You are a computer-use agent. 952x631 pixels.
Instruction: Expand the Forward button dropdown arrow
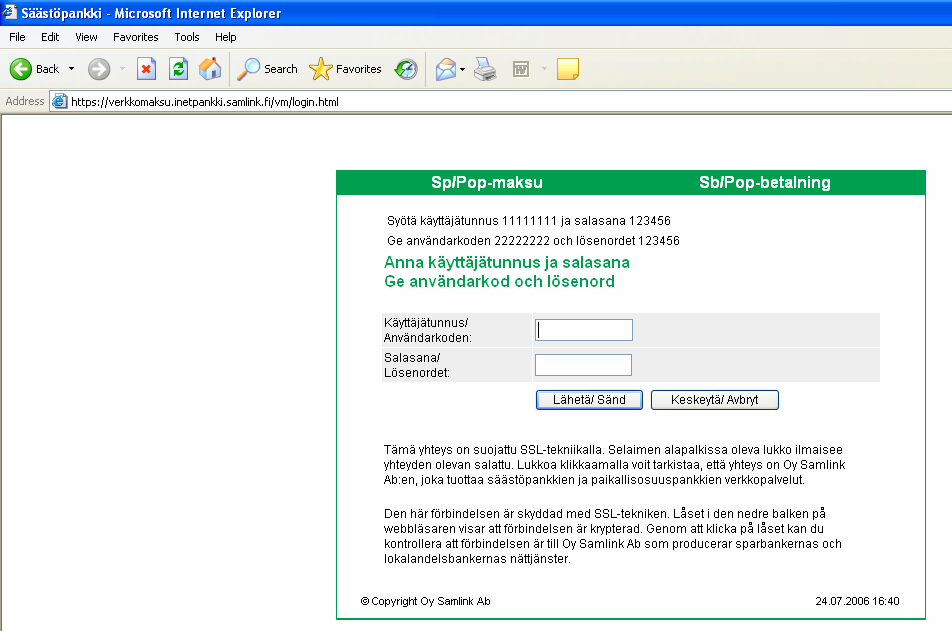tap(122, 69)
